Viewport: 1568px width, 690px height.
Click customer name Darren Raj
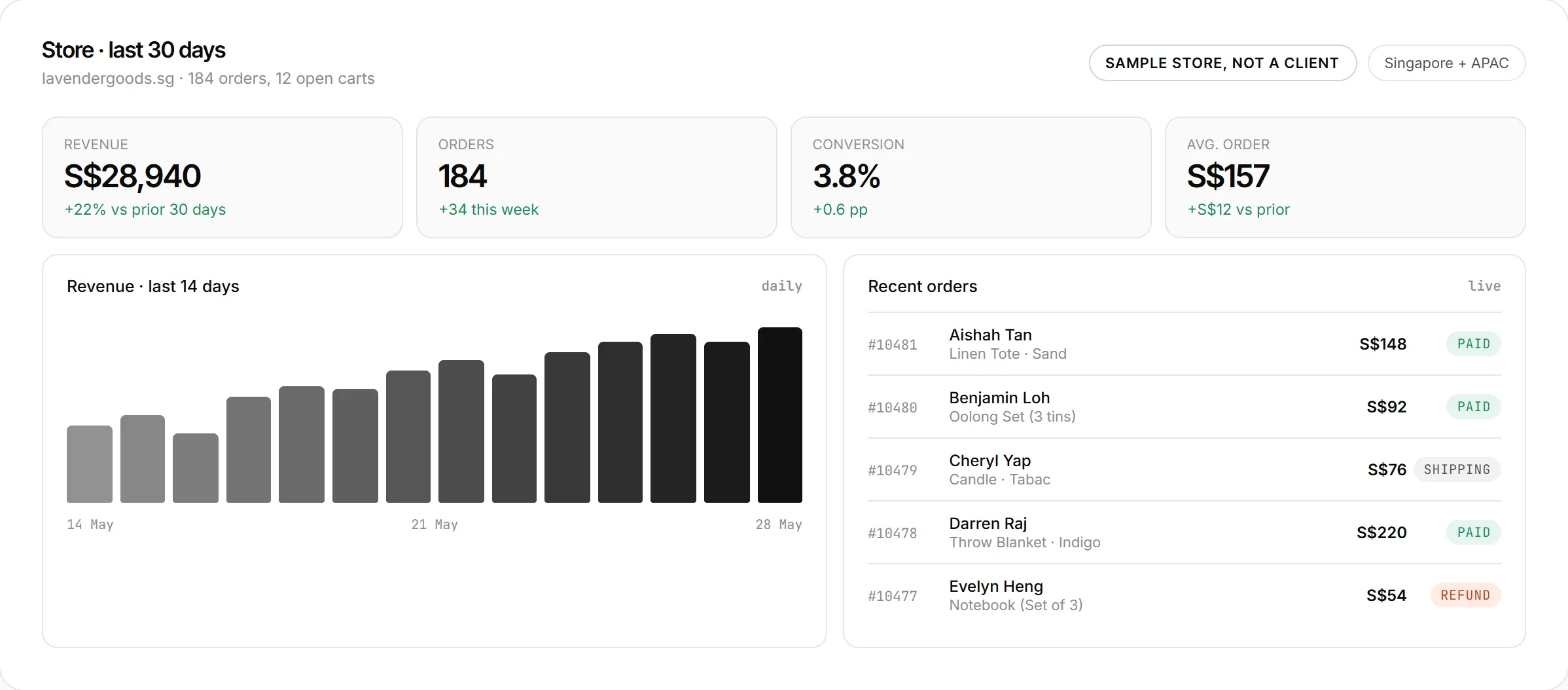pos(988,524)
